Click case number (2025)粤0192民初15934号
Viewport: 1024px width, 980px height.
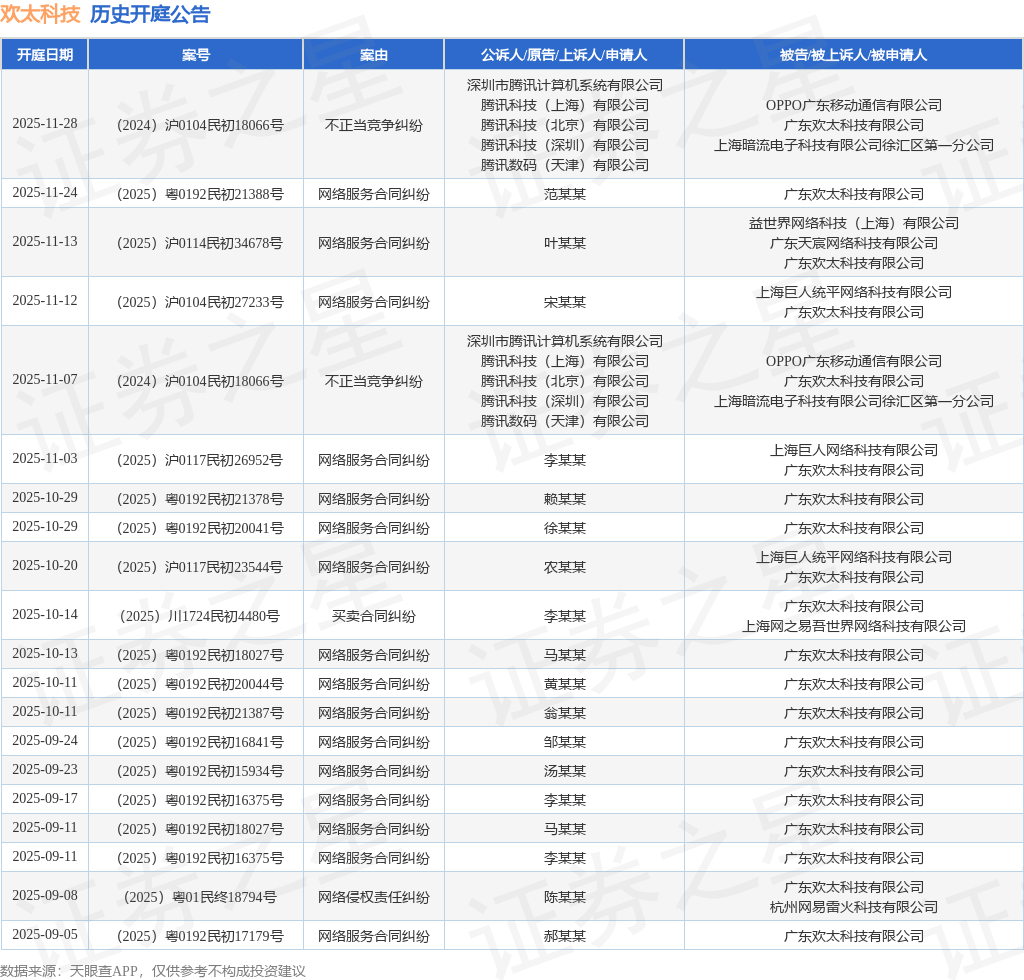[200, 771]
